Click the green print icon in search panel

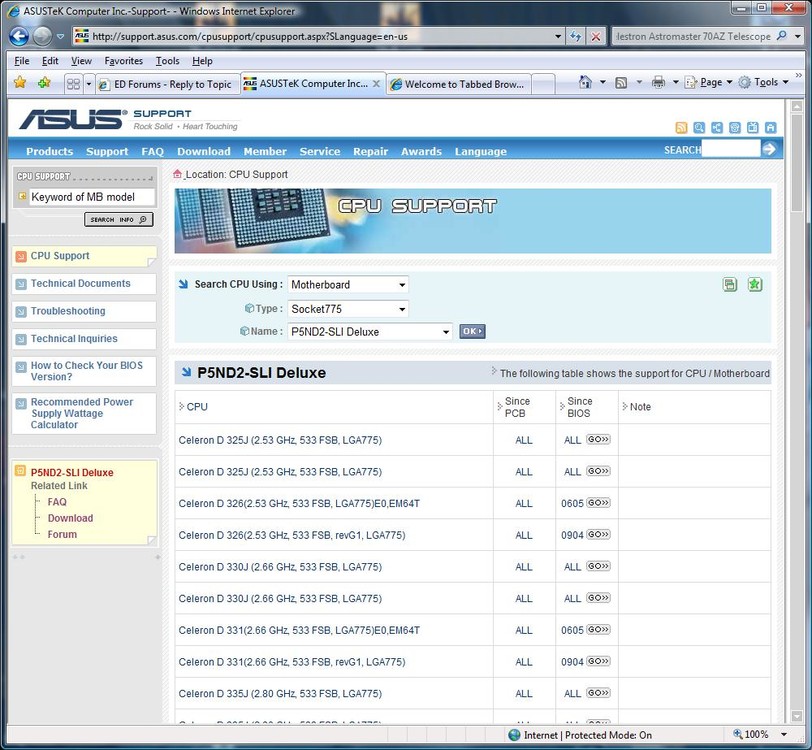point(730,284)
